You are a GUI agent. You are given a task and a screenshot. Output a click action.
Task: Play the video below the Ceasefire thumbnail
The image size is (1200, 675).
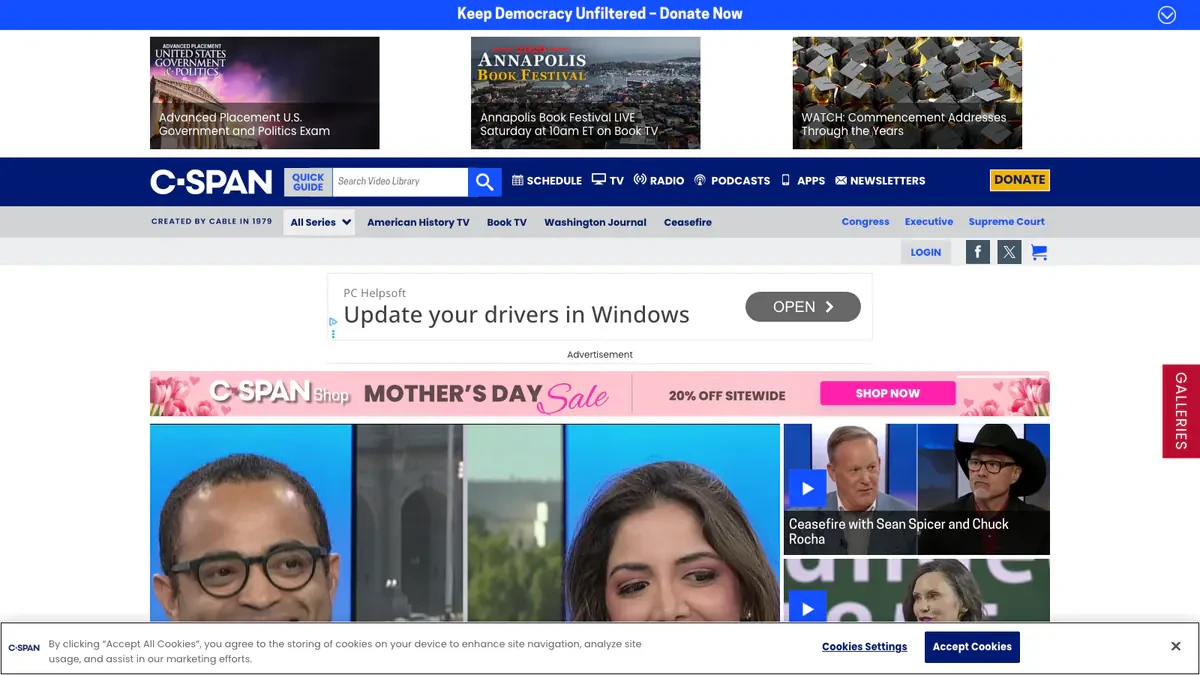click(807, 607)
